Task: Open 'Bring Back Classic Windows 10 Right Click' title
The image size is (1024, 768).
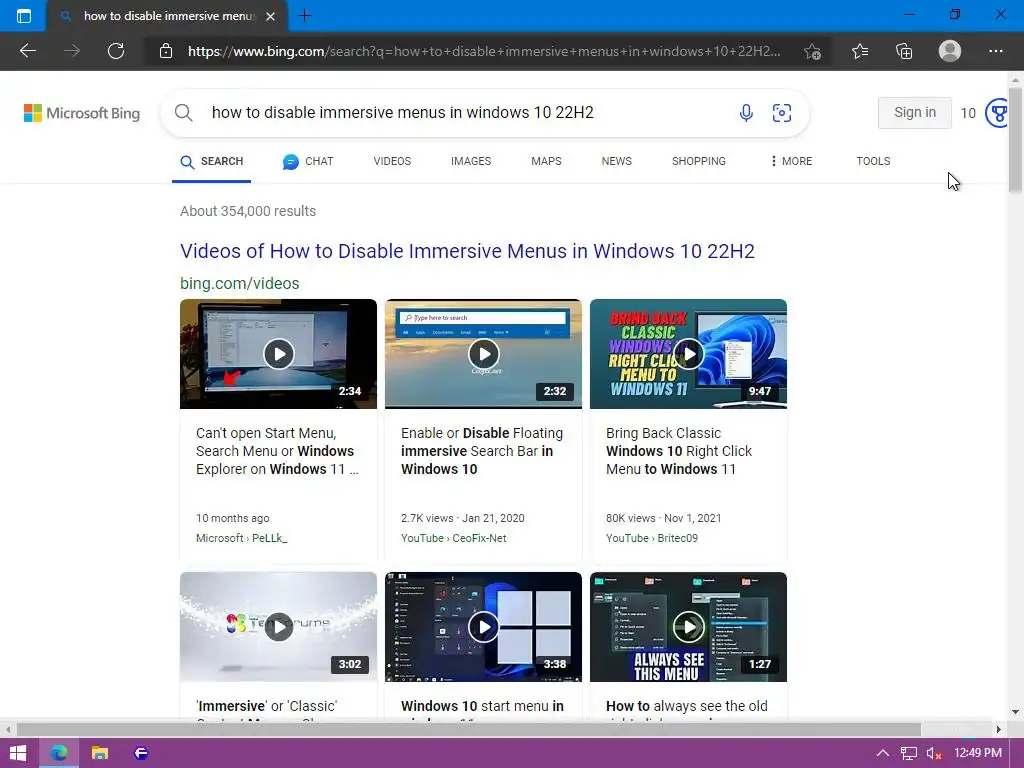Action: click(679, 451)
